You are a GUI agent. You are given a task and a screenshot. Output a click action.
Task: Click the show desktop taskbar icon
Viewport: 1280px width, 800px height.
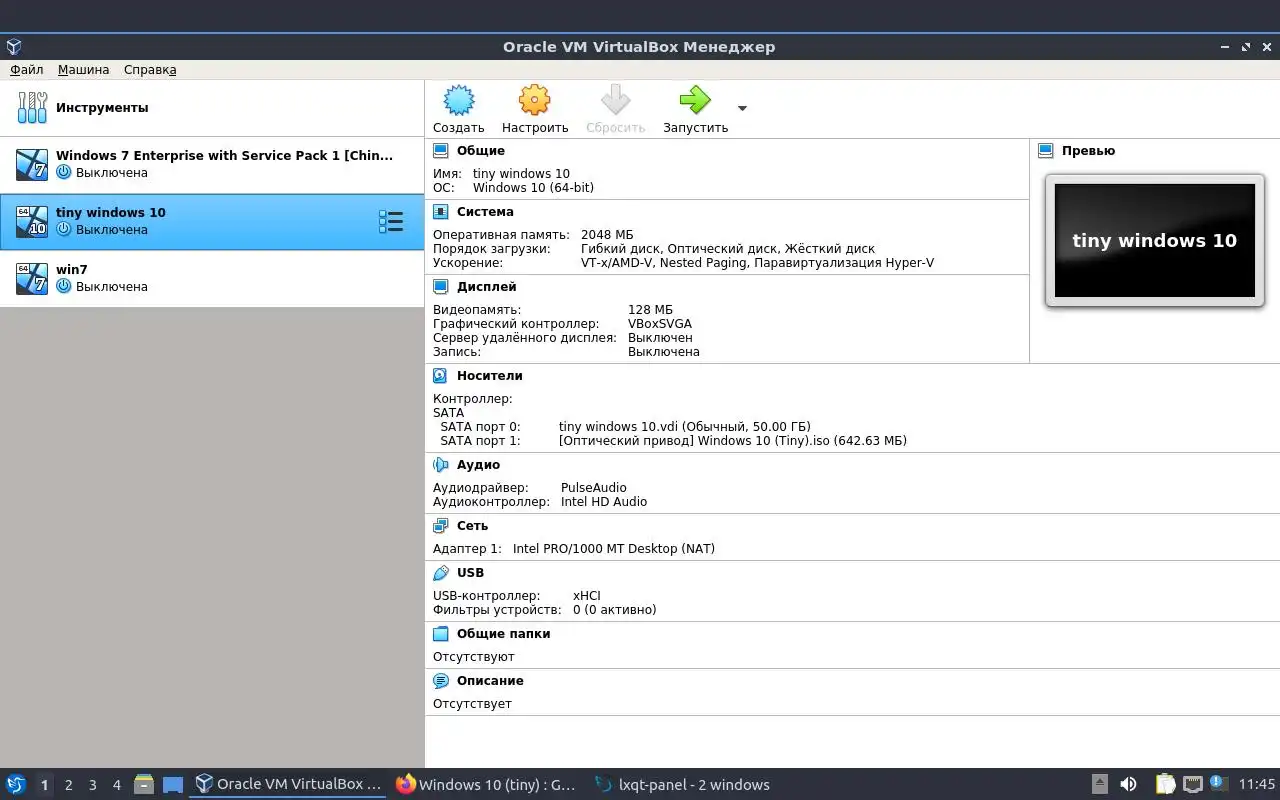173,785
